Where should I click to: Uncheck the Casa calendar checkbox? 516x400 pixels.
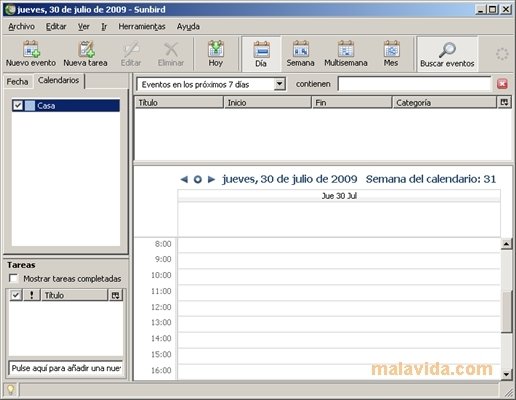pos(18,106)
